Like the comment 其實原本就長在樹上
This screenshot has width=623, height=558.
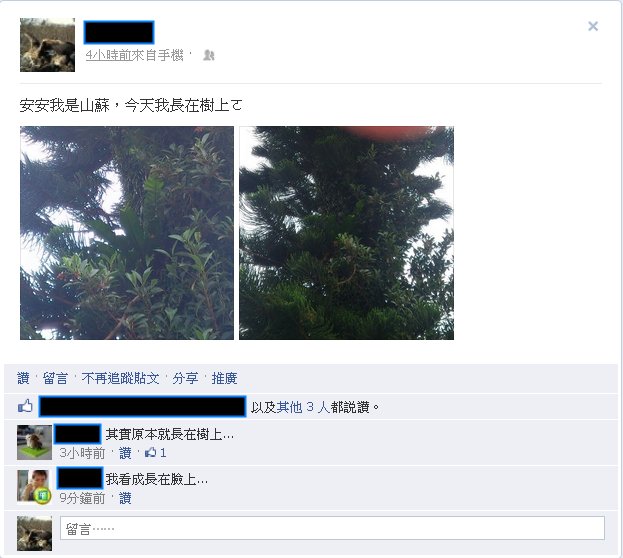pyautogui.click(x=125, y=453)
